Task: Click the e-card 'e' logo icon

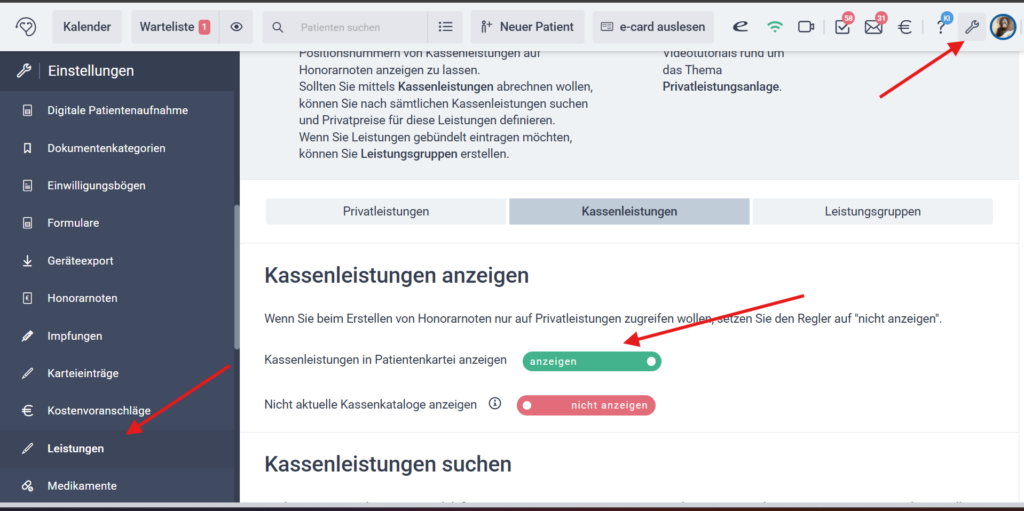Action: pos(741,27)
